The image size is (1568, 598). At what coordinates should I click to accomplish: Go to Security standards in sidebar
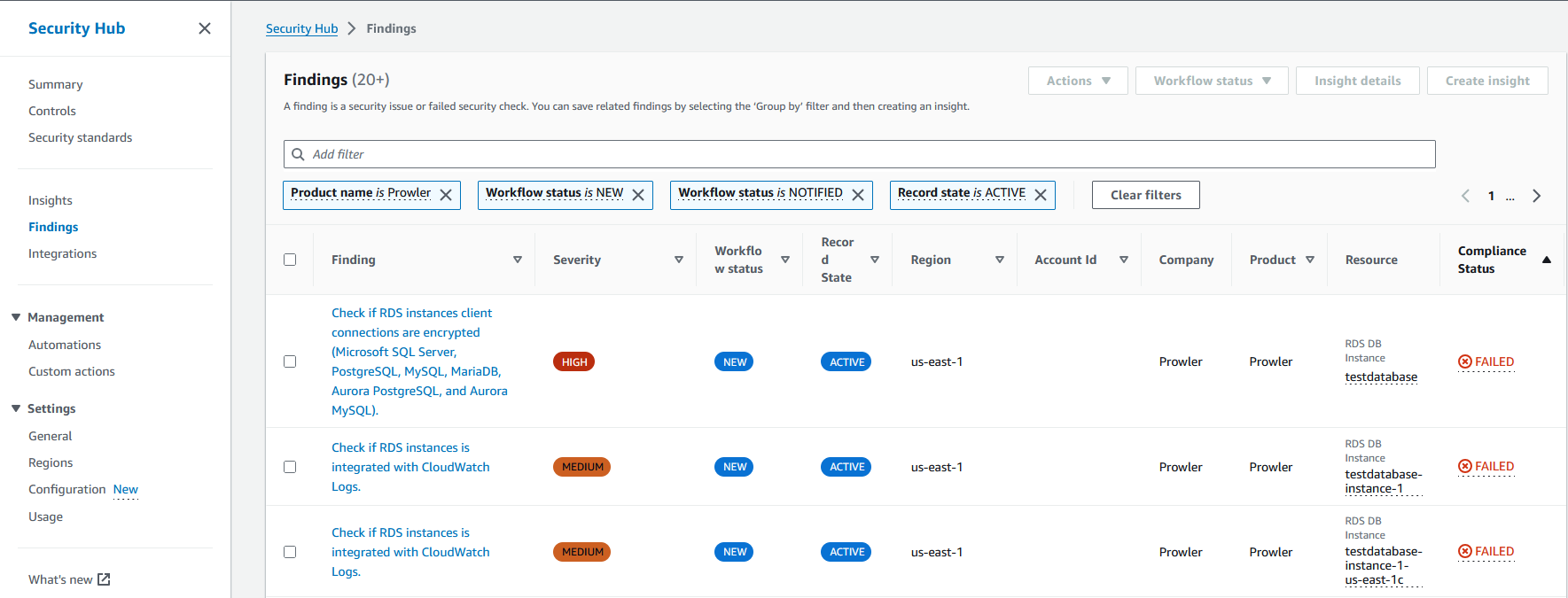click(80, 137)
